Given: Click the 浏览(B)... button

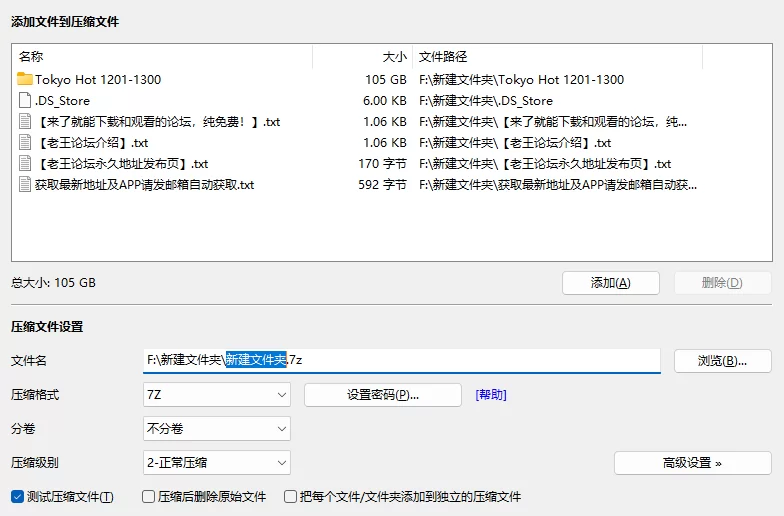Looking at the screenshot, I should (x=722, y=361).
